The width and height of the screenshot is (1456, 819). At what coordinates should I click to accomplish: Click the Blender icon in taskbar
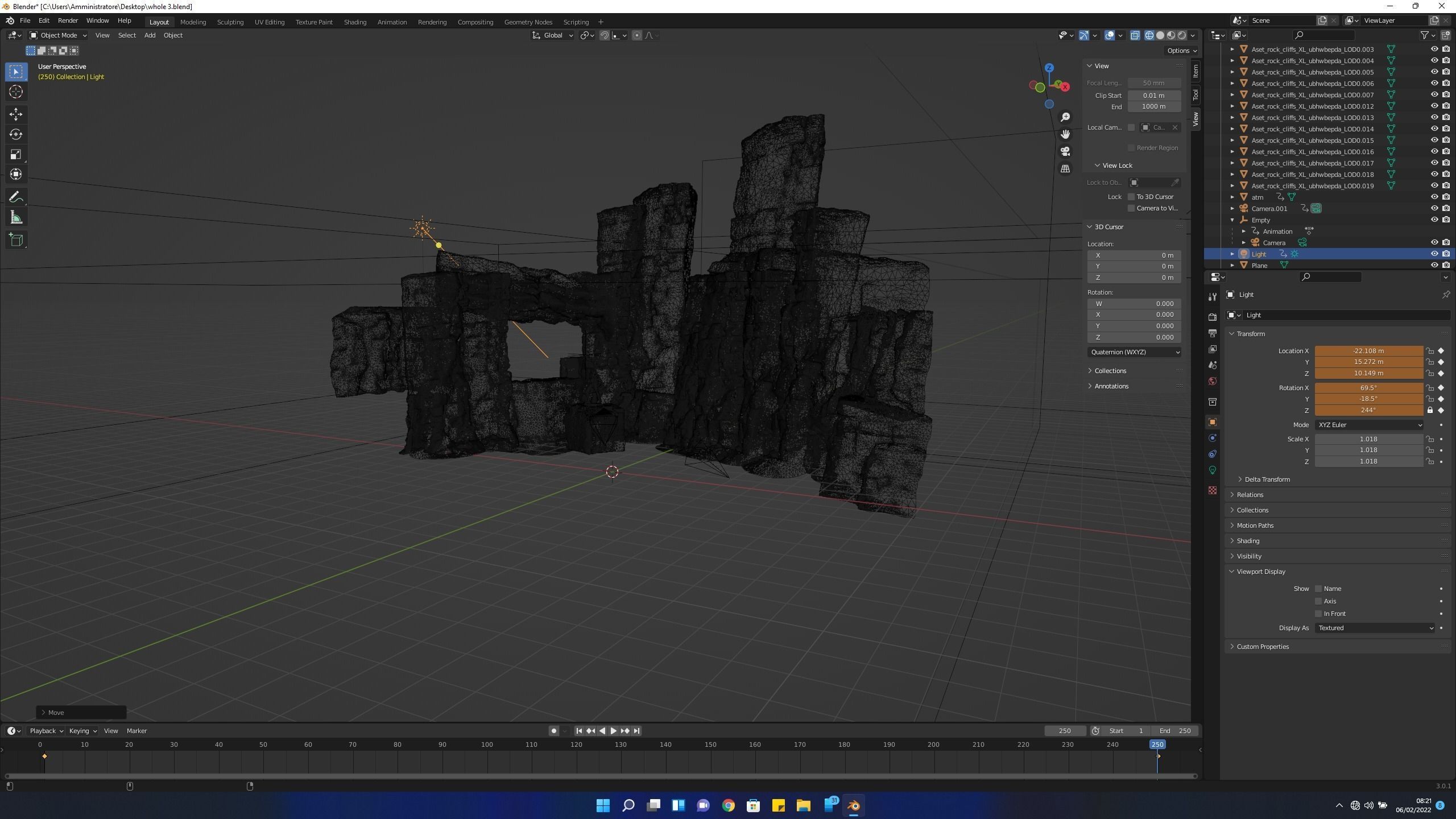click(854, 805)
